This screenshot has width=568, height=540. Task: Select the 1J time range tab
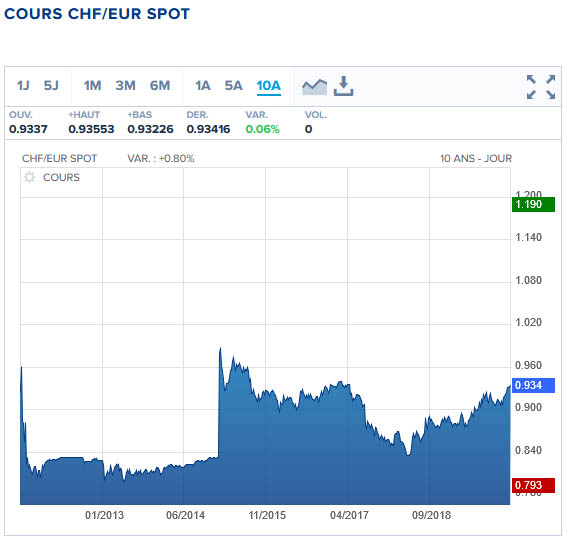[23, 86]
